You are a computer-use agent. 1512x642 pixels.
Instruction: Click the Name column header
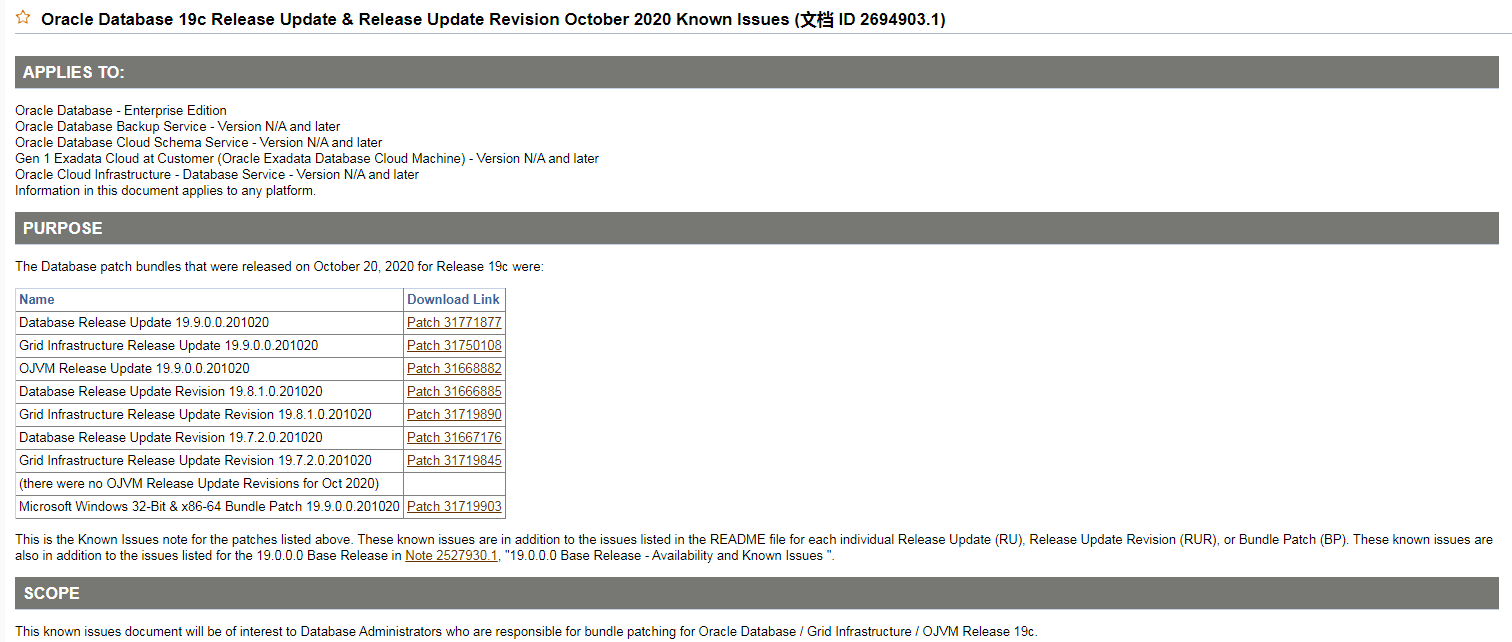(x=209, y=299)
